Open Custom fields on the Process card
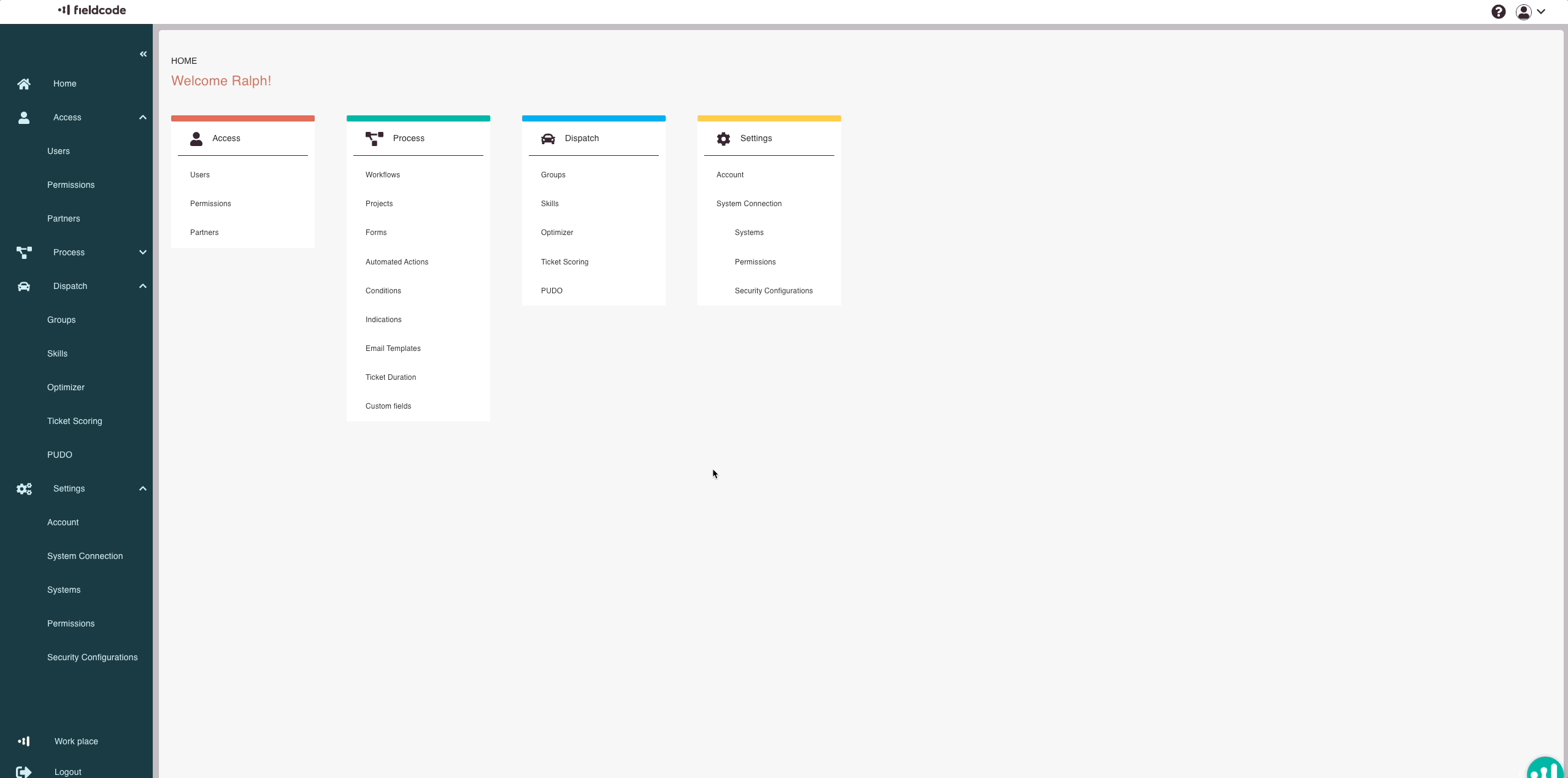Viewport: 1568px width, 778px height. 388,406
